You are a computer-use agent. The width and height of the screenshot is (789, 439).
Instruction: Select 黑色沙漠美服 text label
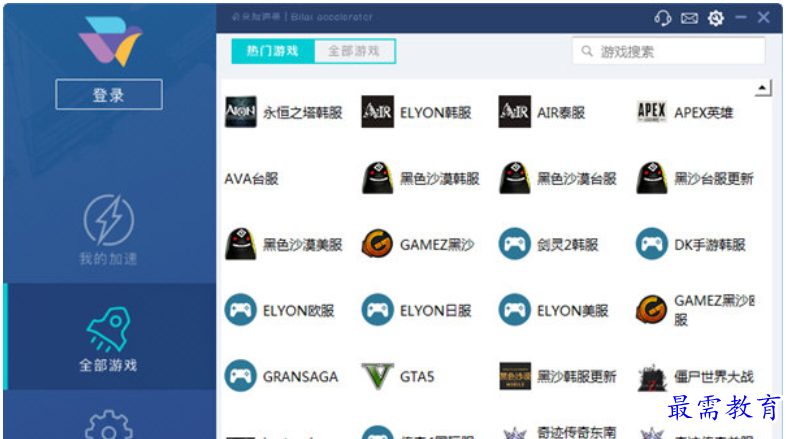click(x=302, y=244)
